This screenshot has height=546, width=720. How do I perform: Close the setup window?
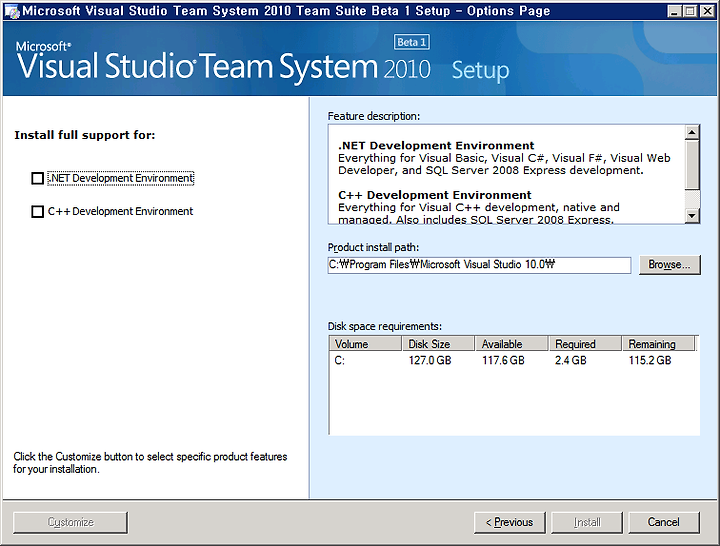pos(708,11)
